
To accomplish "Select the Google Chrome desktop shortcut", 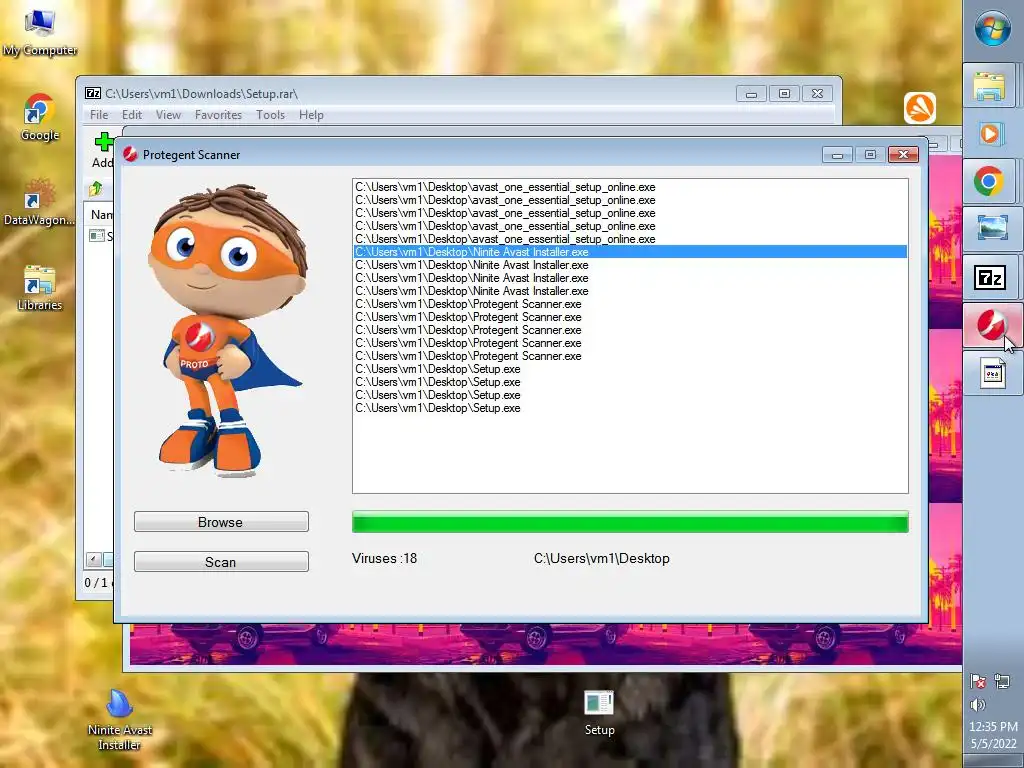I will (40, 118).
